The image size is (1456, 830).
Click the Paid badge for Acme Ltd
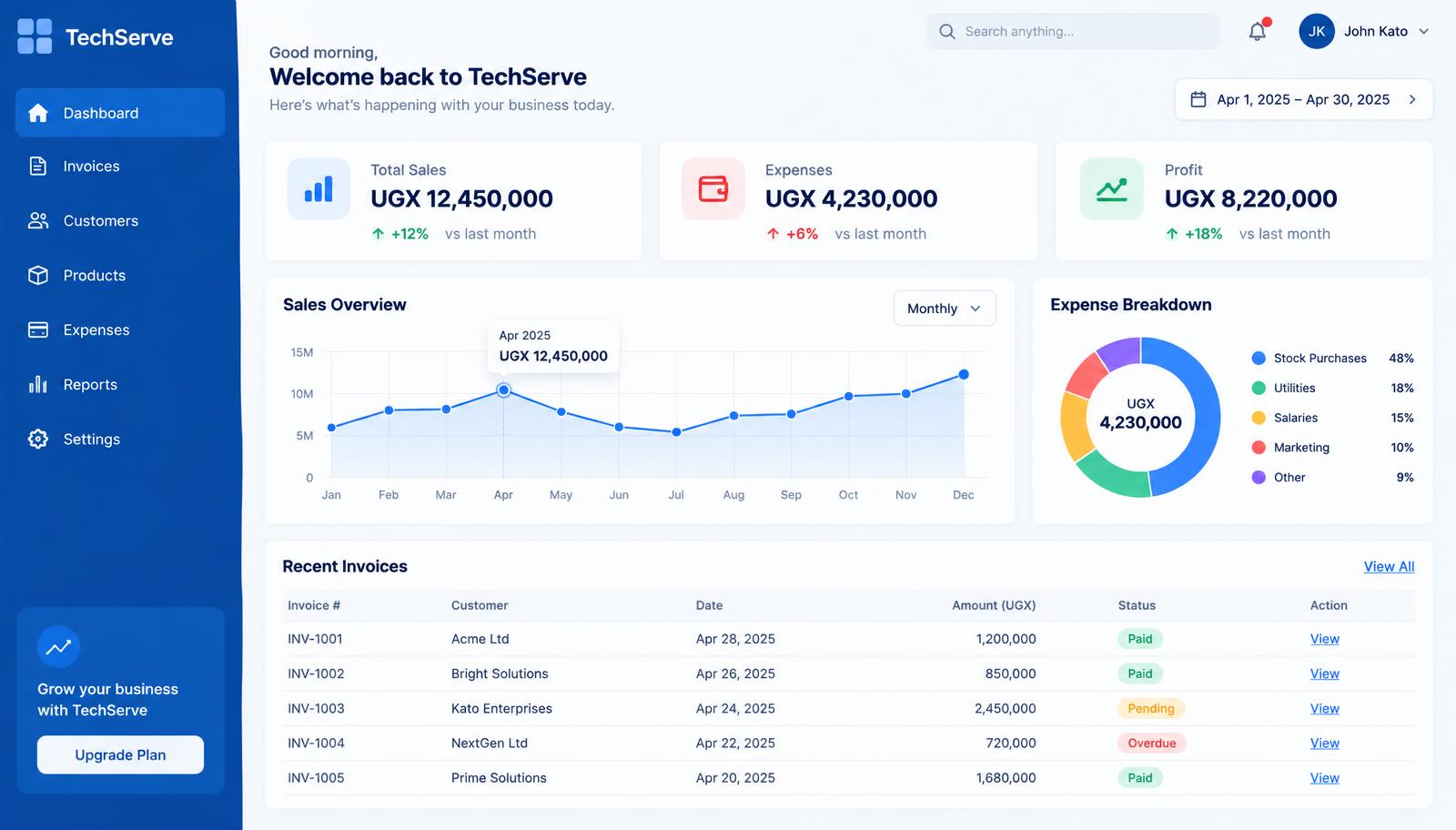pyautogui.click(x=1140, y=639)
